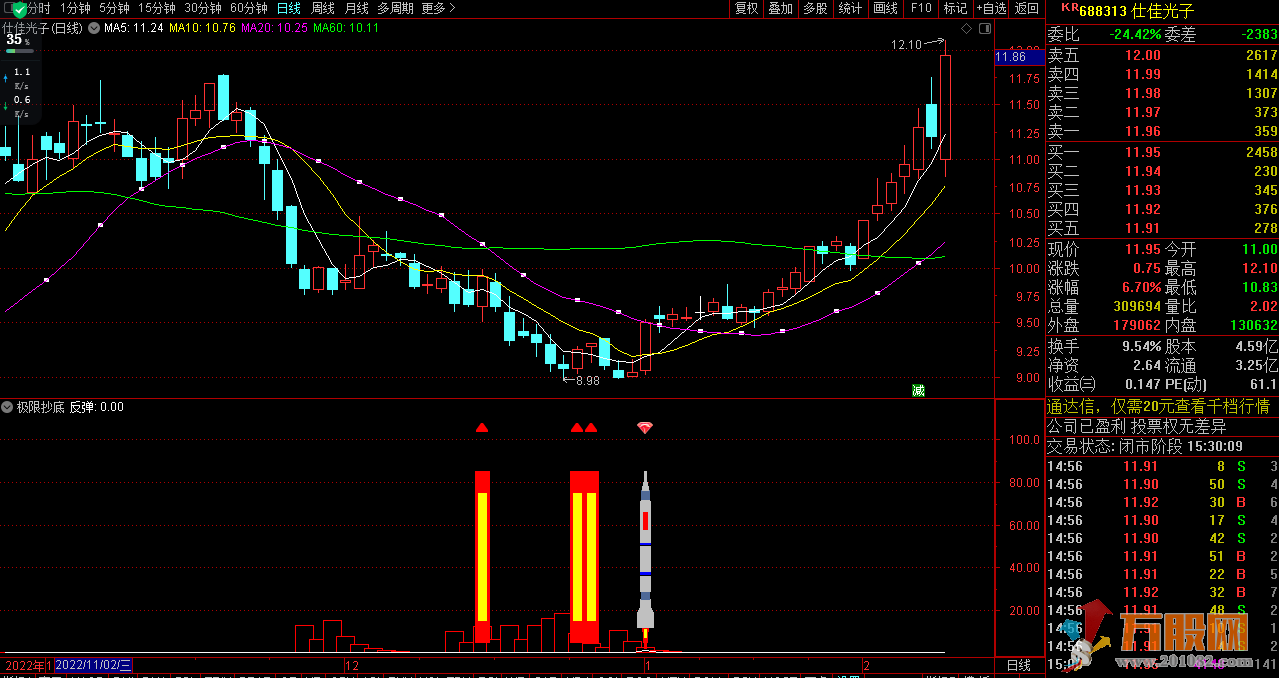1279x678 pixels.
Task: Click the 委比 value -24.42%
Action: click(1135, 35)
